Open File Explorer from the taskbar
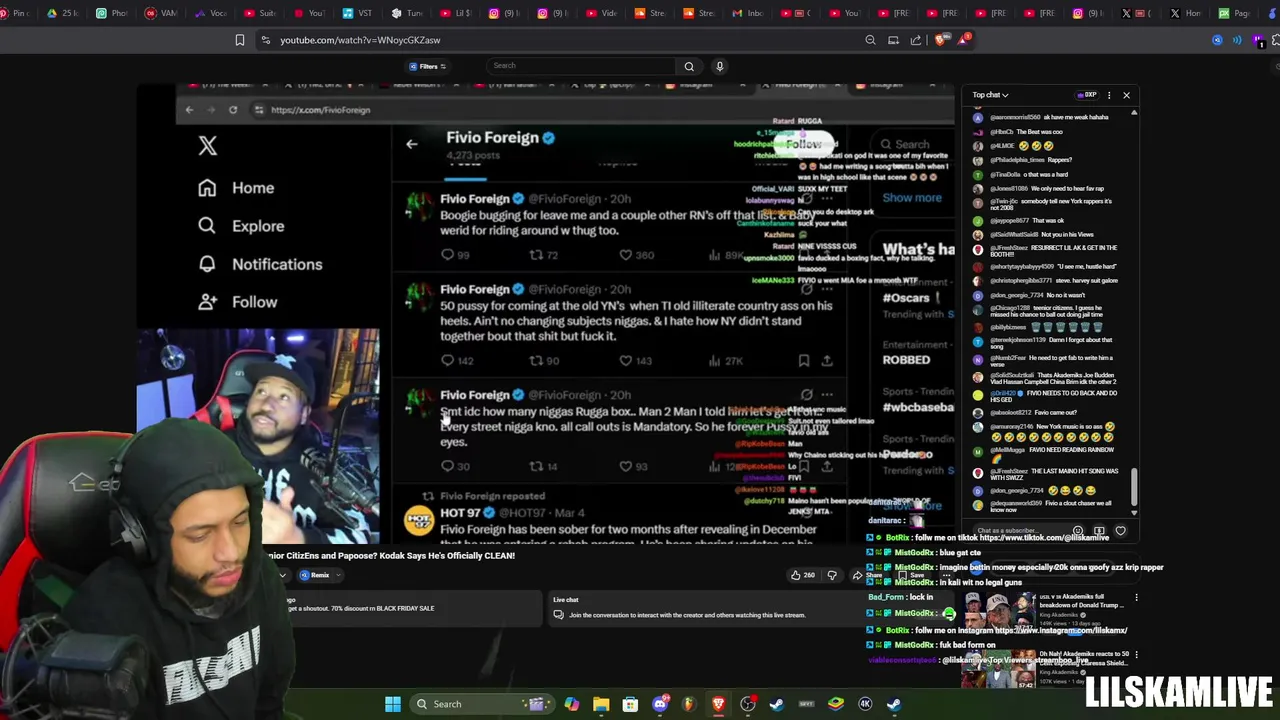Image resolution: width=1280 pixels, height=720 pixels. point(601,704)
